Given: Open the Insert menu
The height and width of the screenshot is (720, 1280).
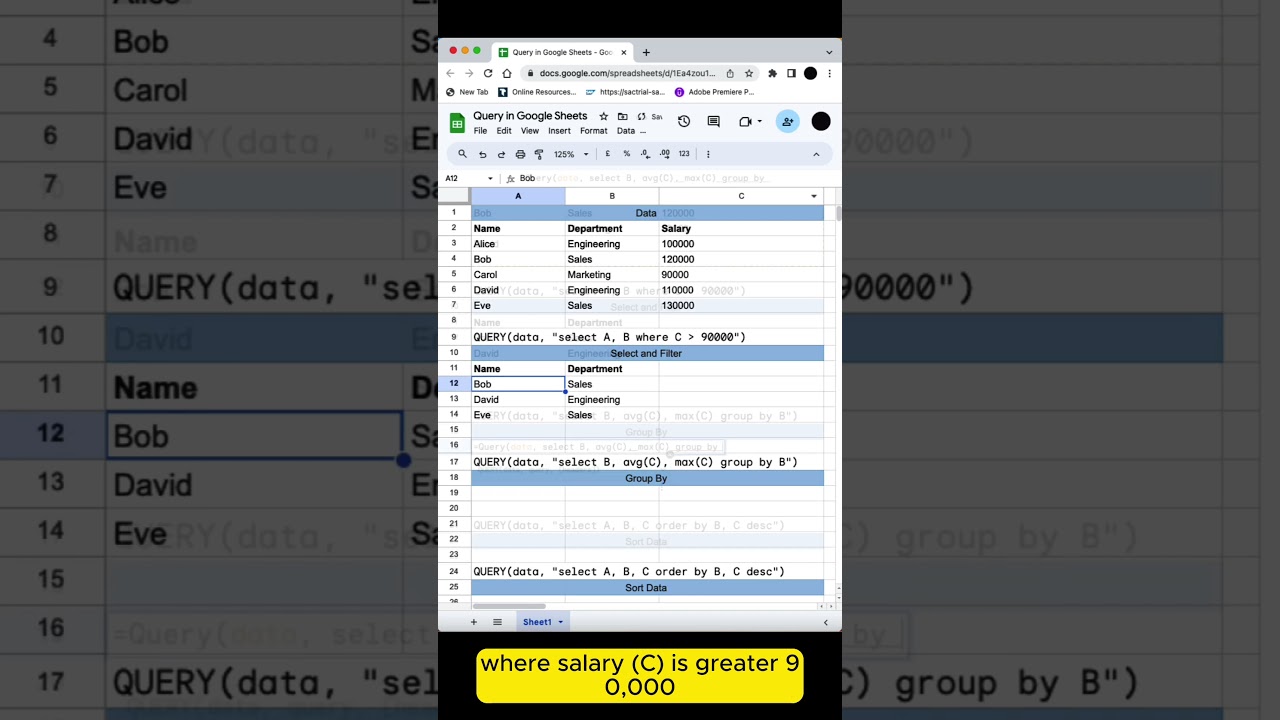Looking at the screenshot, I should pos(559,131).
